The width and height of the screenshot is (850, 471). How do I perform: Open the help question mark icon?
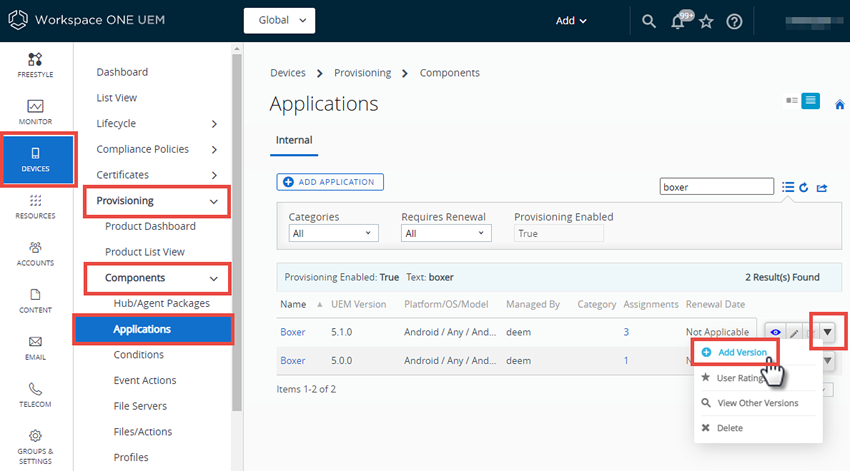point(734,21)
